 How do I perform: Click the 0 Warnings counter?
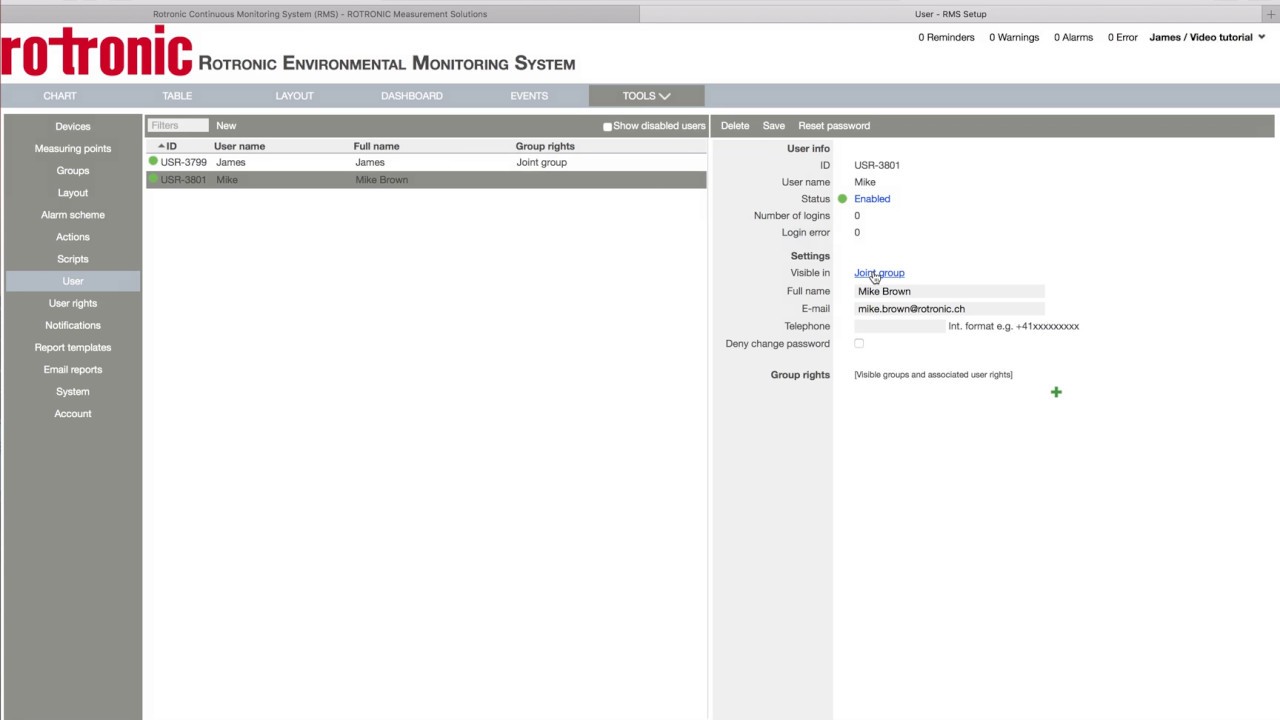point(1014,37)
